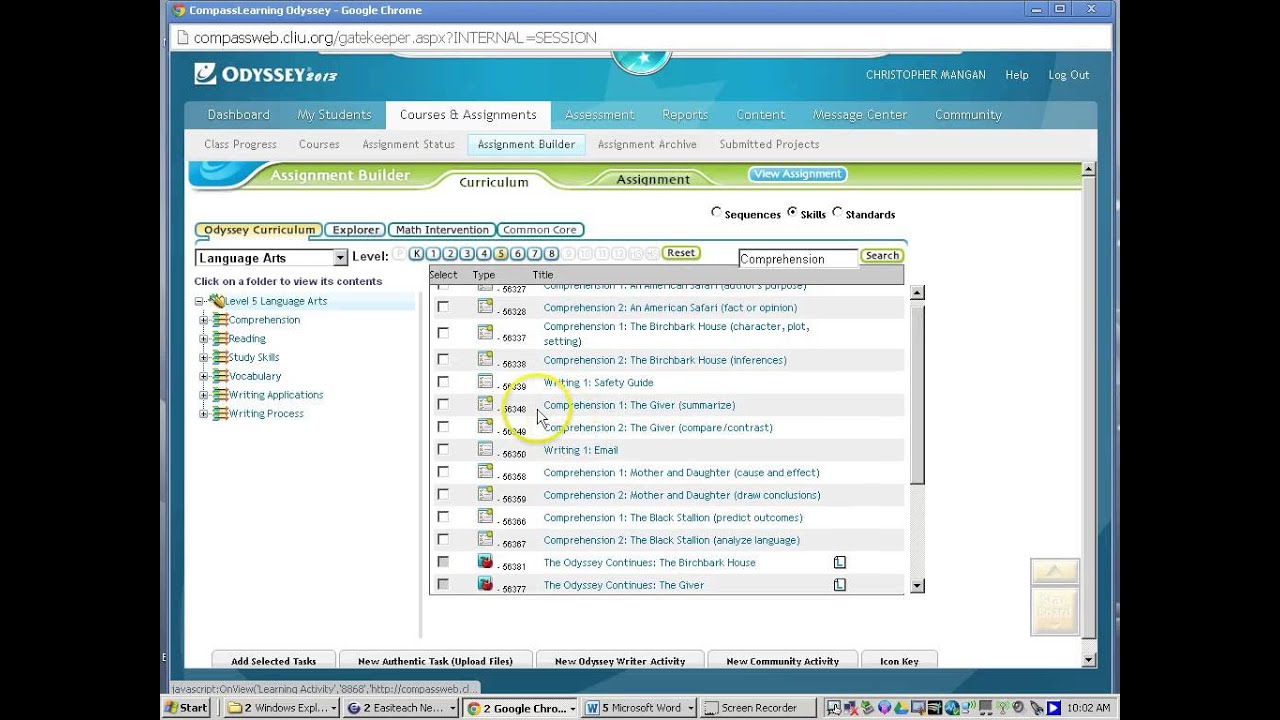The image size is (1280, 720).
Task: Open the Reports tab
Action: [685, 115]
